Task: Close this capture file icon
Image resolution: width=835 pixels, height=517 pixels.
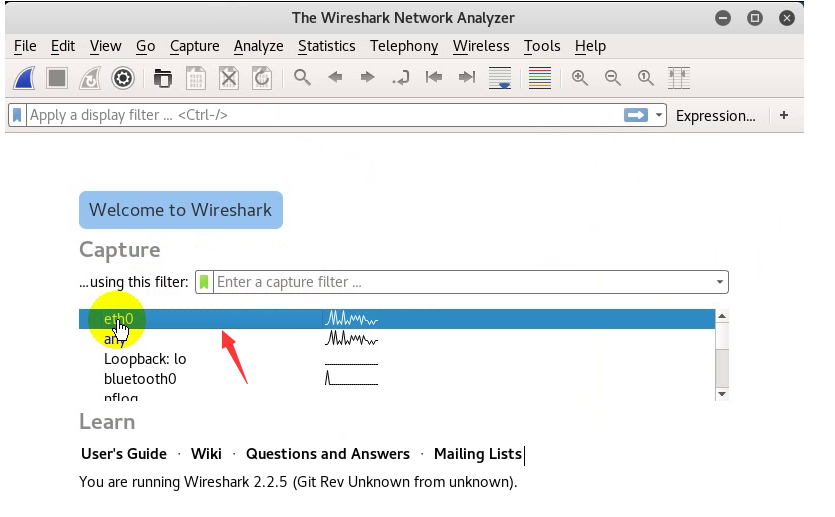Action: 228,78
